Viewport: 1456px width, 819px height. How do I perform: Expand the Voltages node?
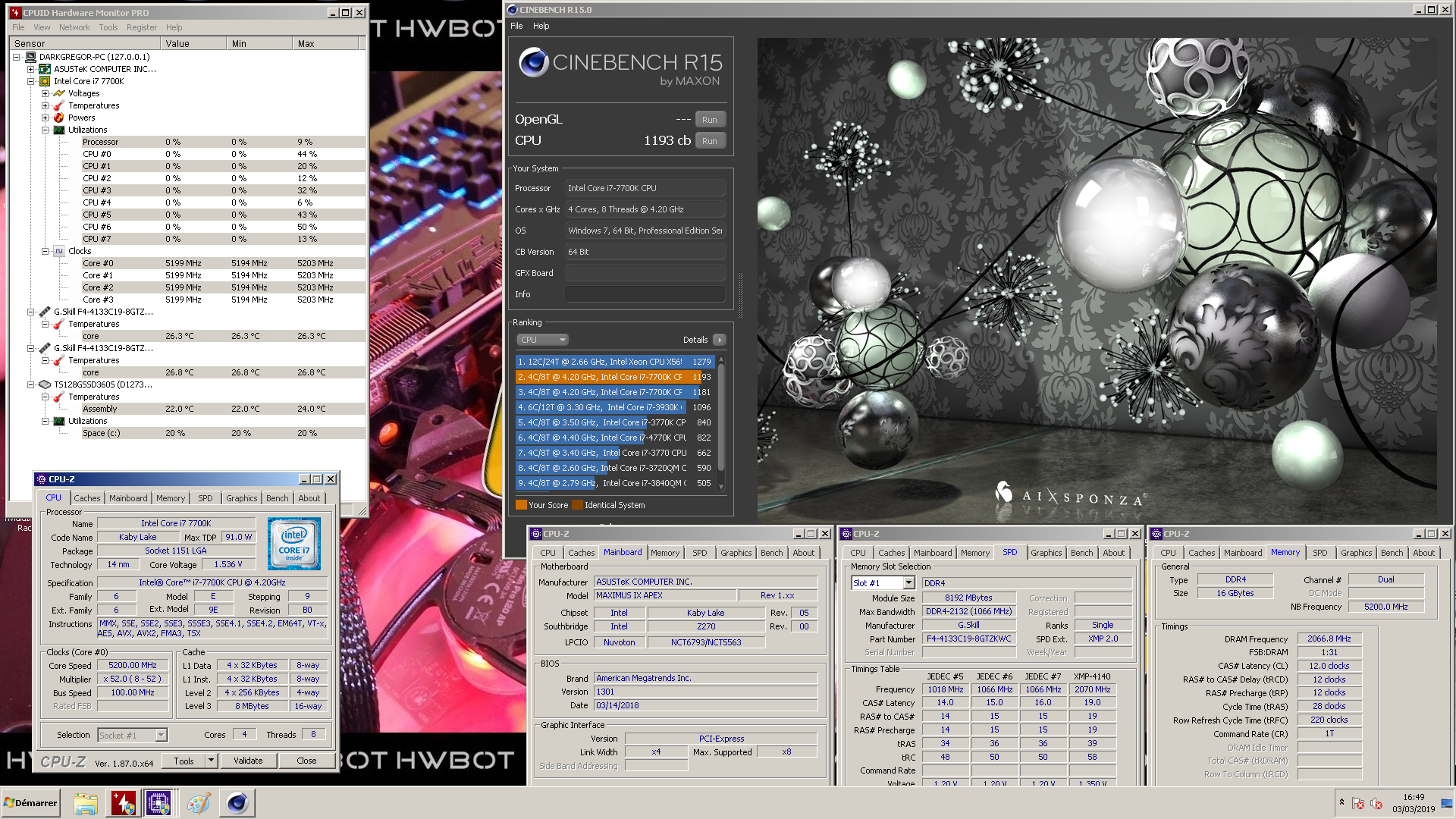tap(45, 93)
